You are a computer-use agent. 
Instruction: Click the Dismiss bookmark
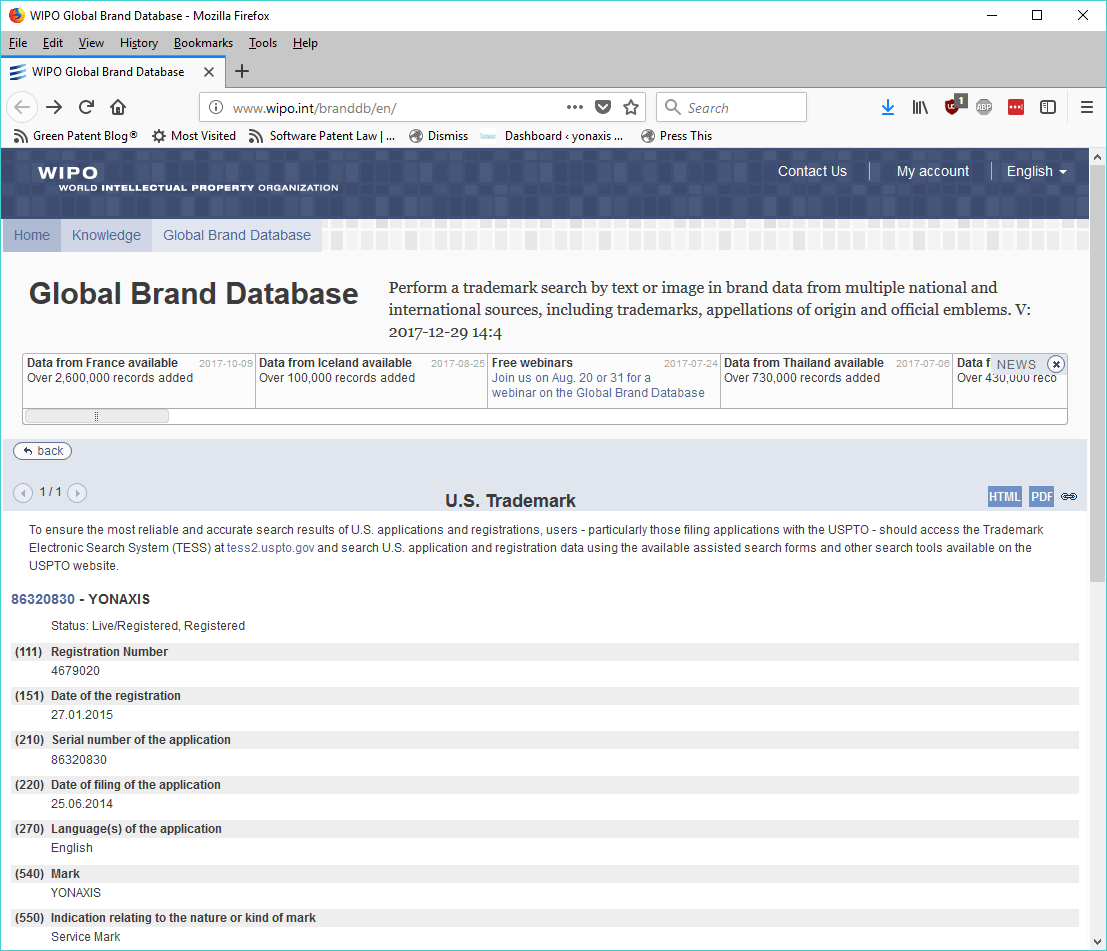[x=438, y=136]
